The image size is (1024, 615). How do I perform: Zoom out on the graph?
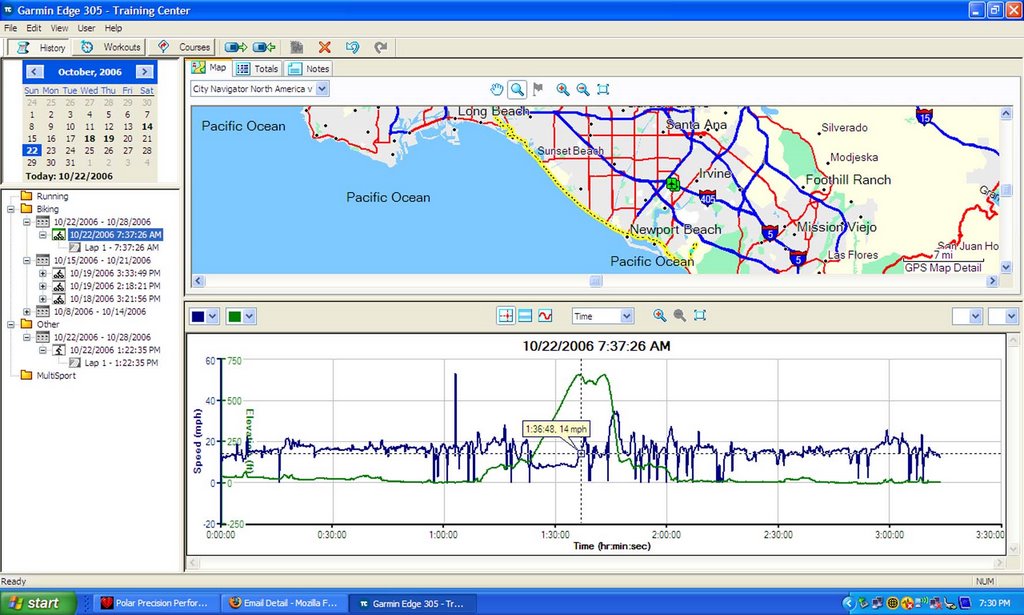(x=679, y=315)
